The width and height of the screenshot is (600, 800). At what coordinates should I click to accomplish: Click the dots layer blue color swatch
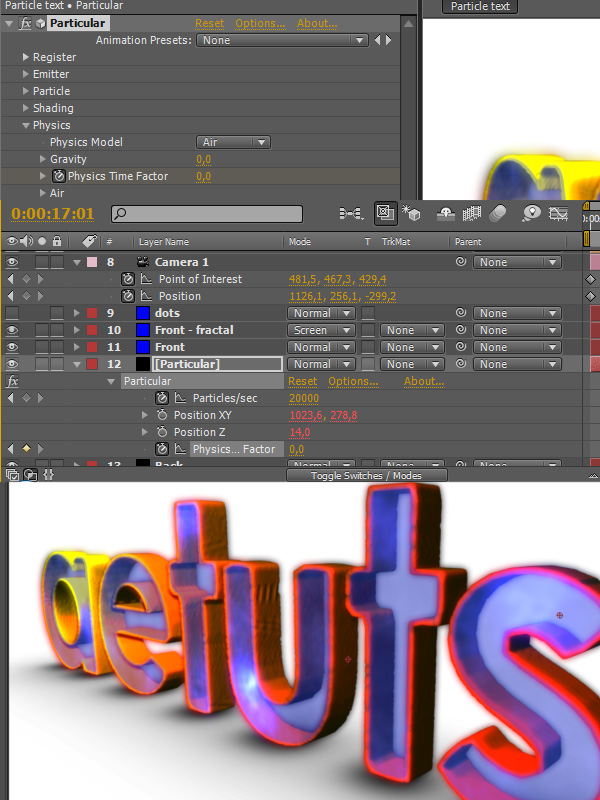tap(143, 313)
